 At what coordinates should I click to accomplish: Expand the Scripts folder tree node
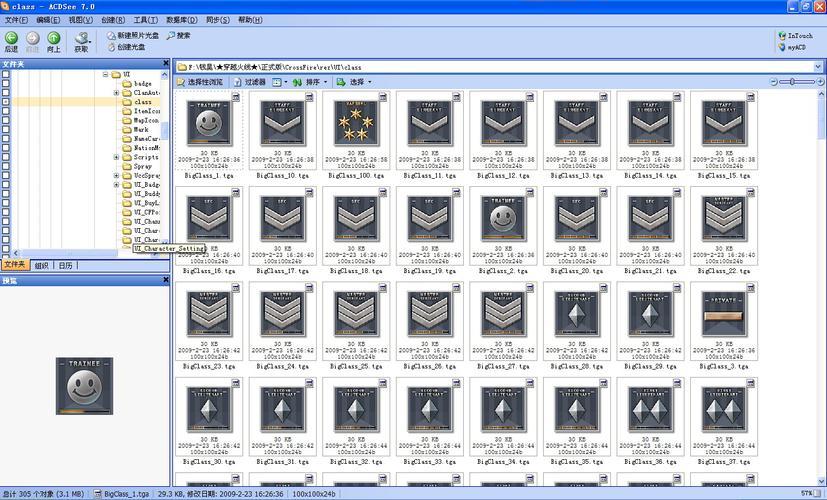(x=116, y=157)
